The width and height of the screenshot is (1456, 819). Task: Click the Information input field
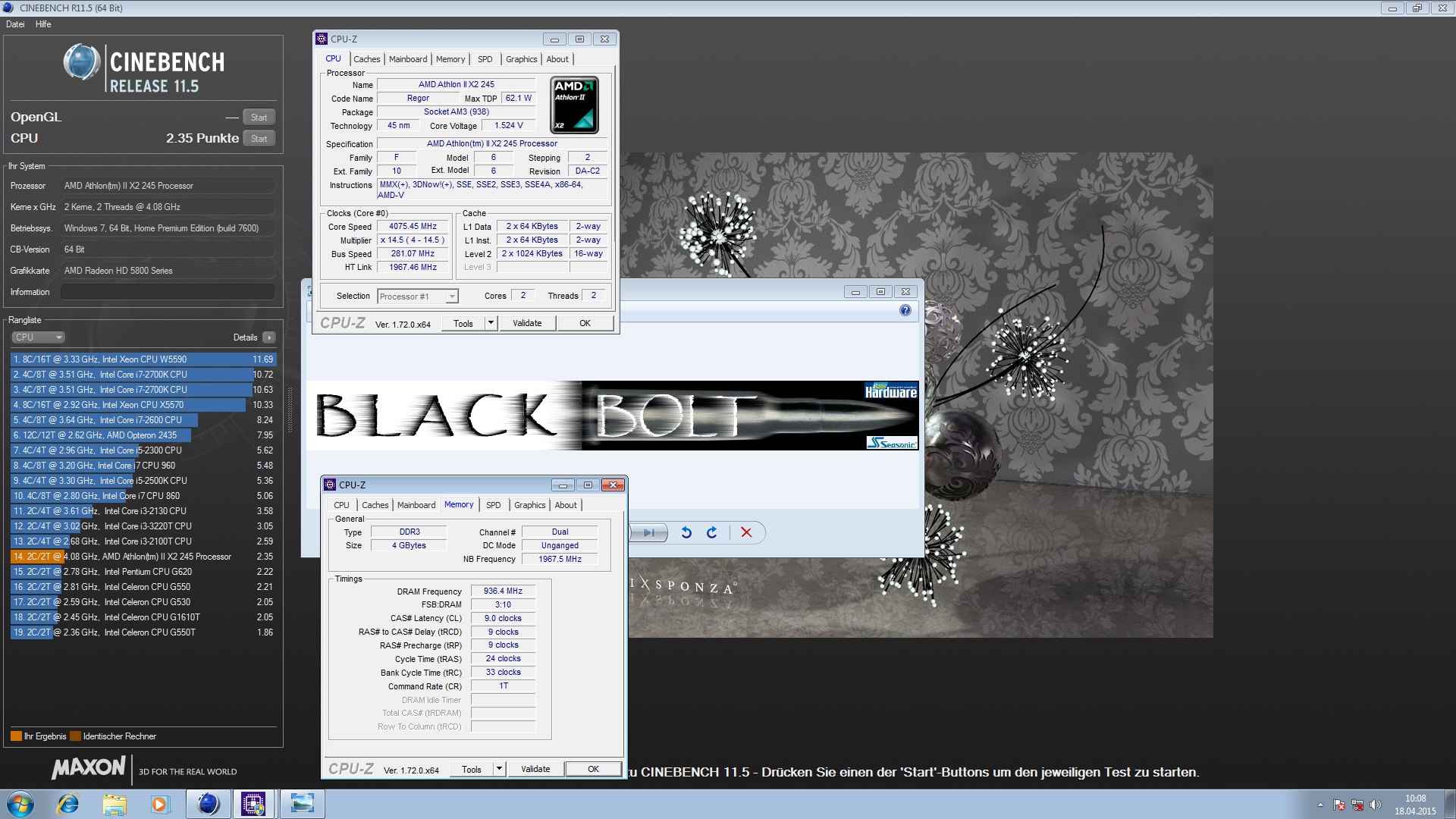(168, 292)
